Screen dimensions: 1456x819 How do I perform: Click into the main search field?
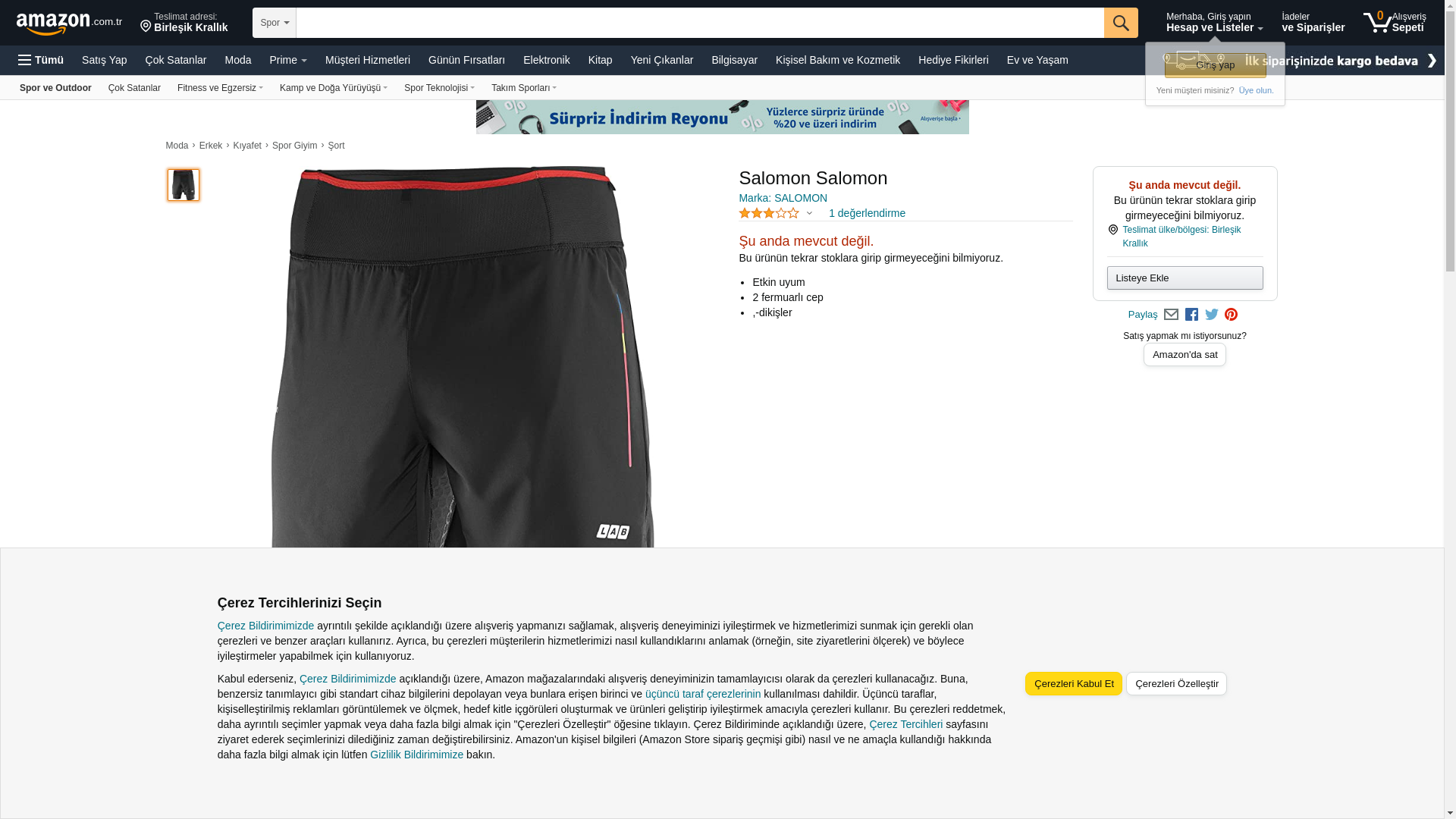click(700, 23)
